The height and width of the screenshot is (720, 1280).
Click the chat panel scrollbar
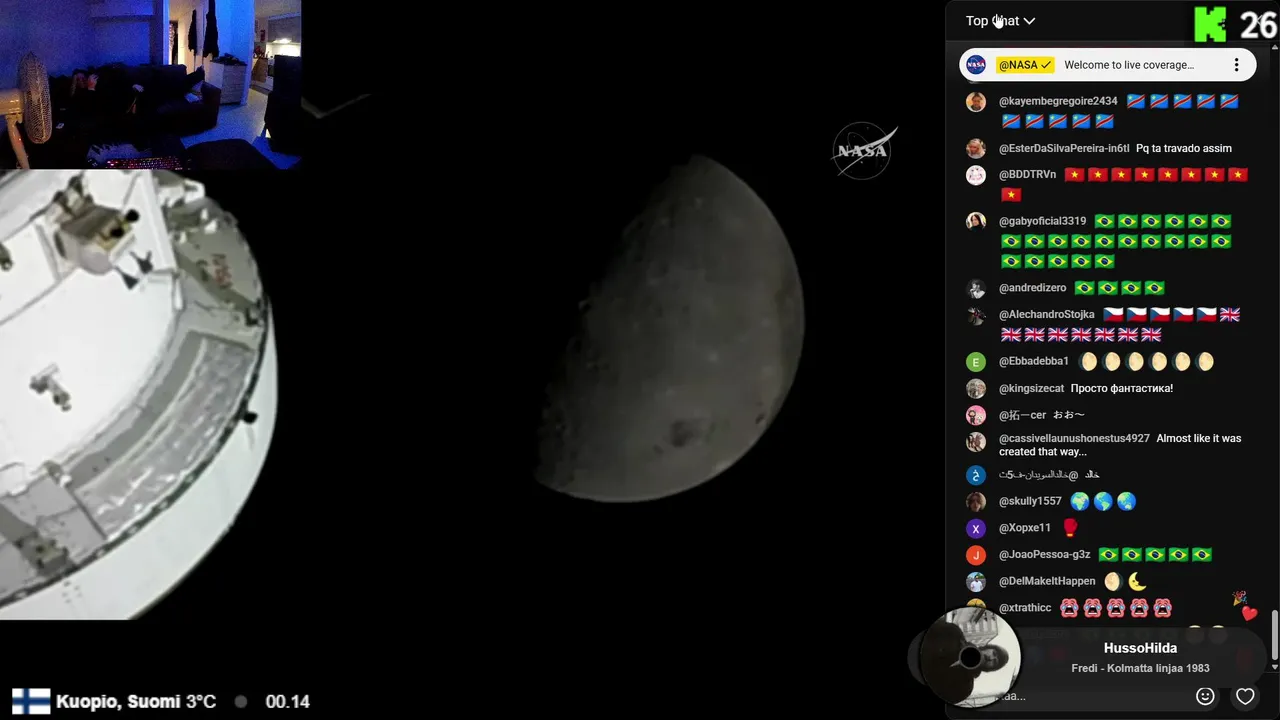(1274, 636)
